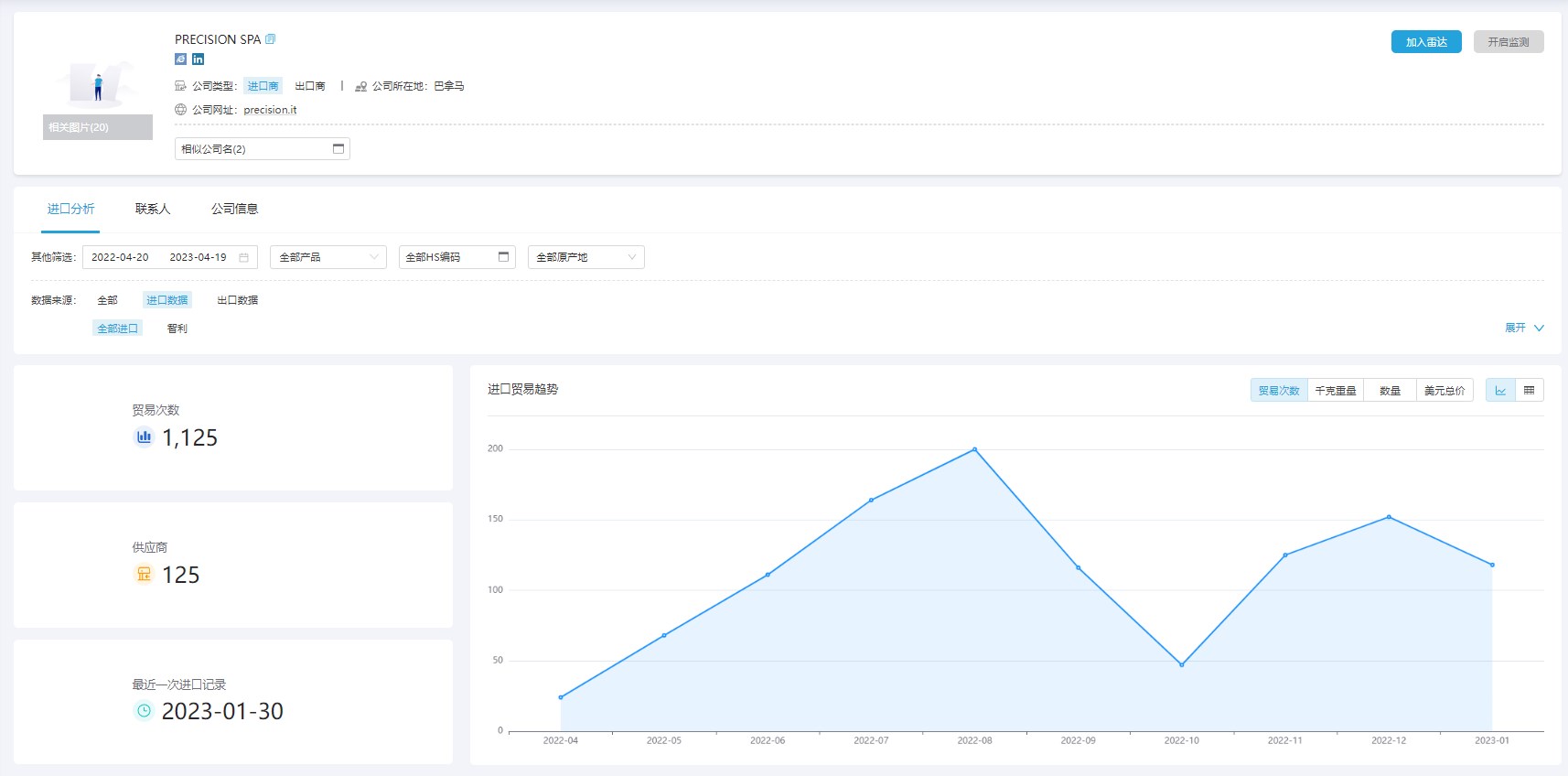Select 全部进口 filter

click(x=118, y=329)
